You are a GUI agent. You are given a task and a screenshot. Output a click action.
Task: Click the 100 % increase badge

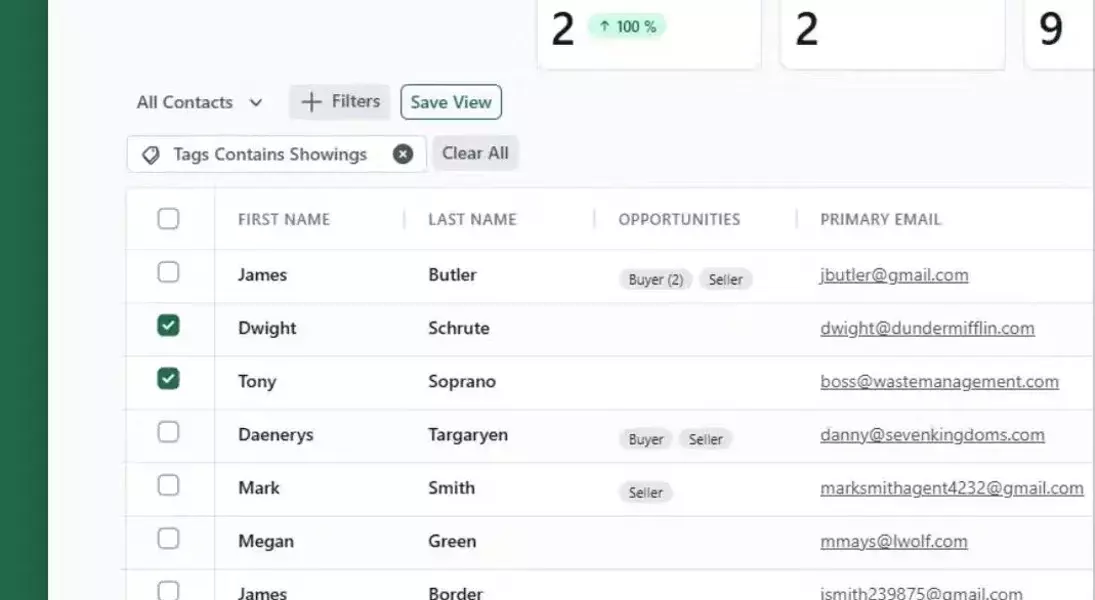pos(626,27)
